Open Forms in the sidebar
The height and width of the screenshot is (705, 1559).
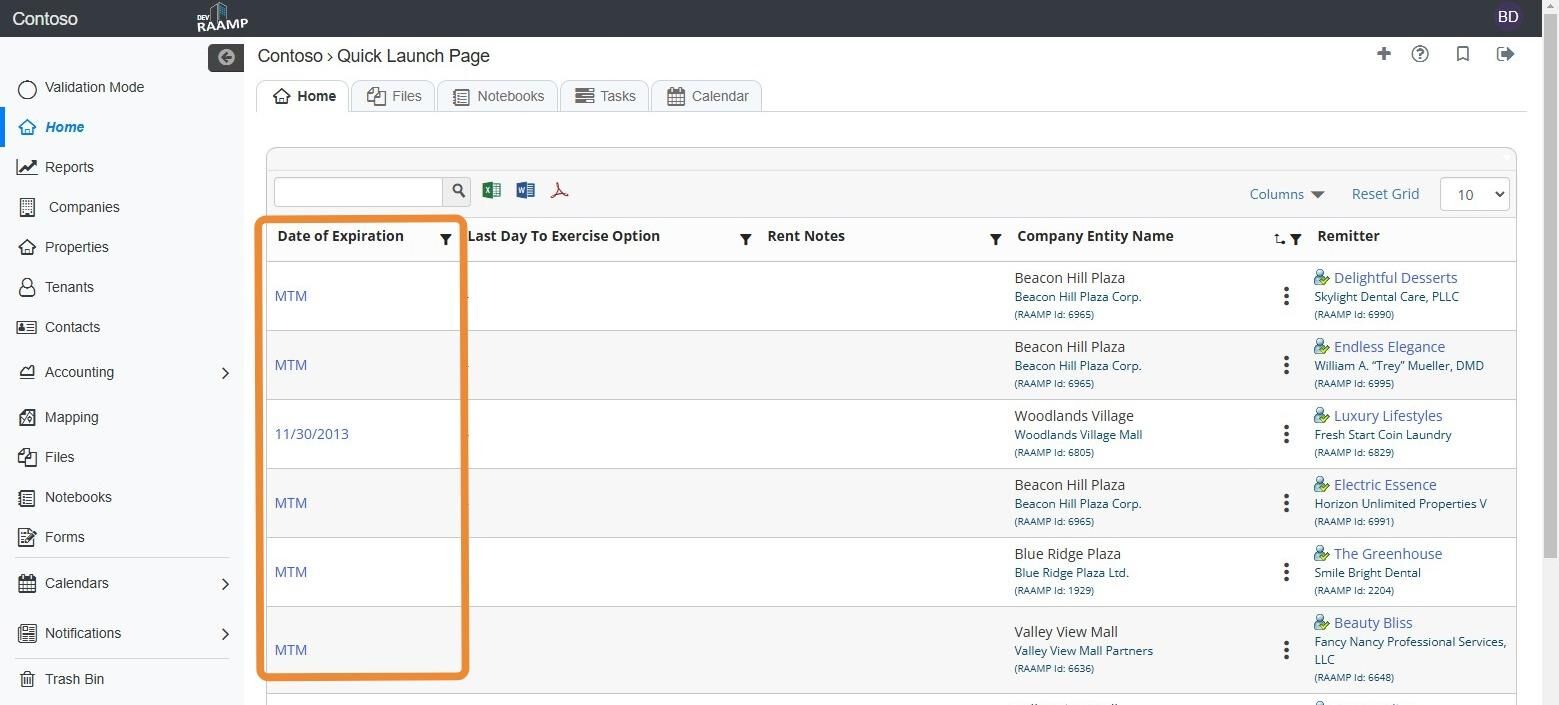64,537
